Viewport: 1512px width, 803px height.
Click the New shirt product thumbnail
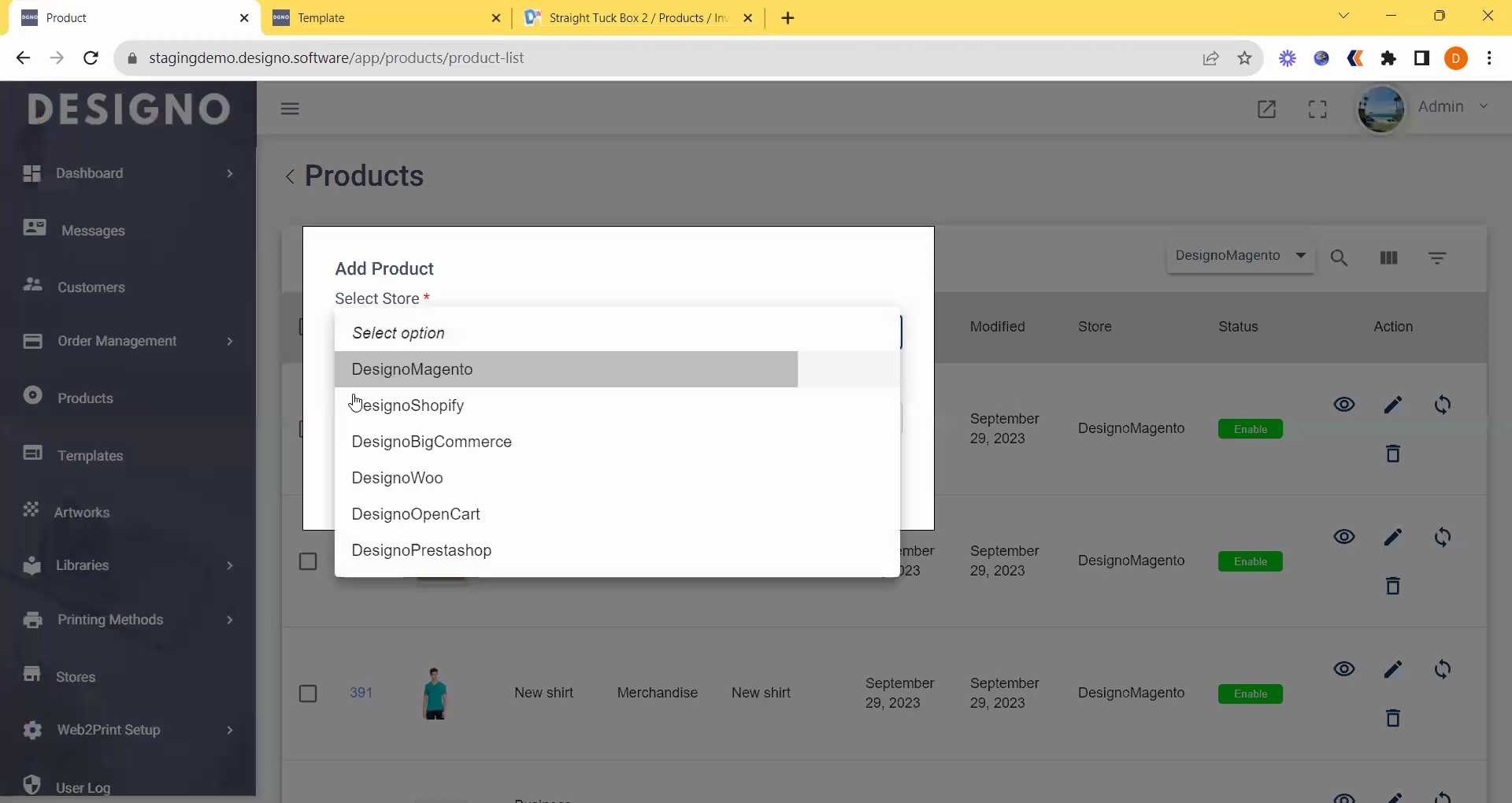point(435,694)
